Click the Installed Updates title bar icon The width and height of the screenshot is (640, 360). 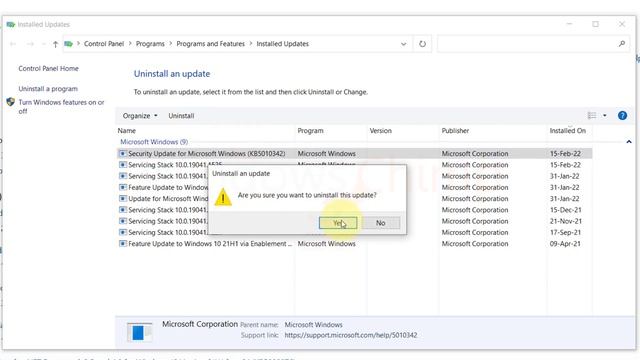point(11,24)
